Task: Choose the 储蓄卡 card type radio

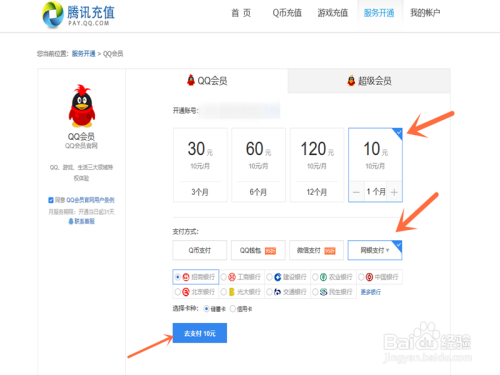Action: pos(207,309)
